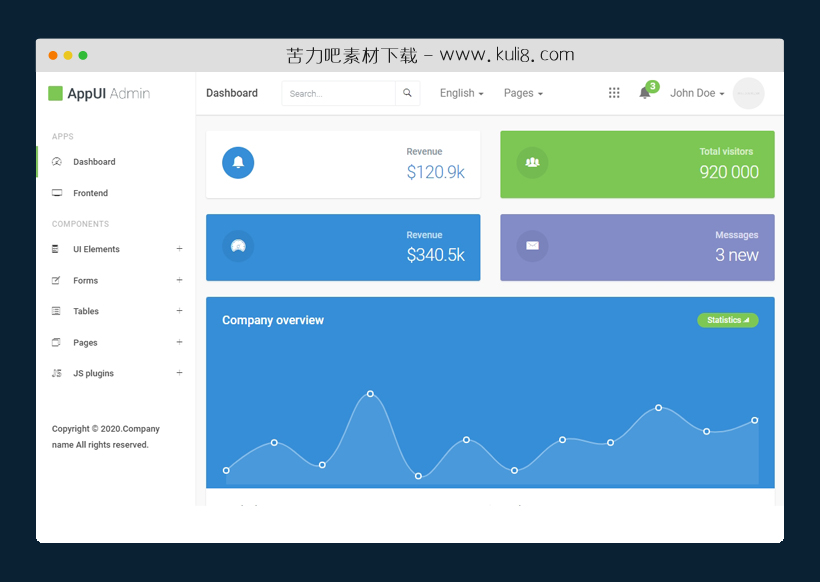Open the apps grid icon
The image size is (820, 582).
[614, 93]
